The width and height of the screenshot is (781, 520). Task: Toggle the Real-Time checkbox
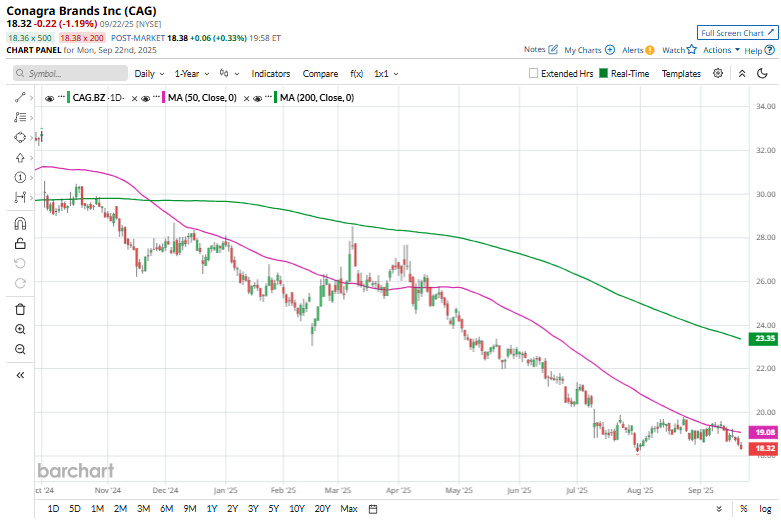[603, 73]
